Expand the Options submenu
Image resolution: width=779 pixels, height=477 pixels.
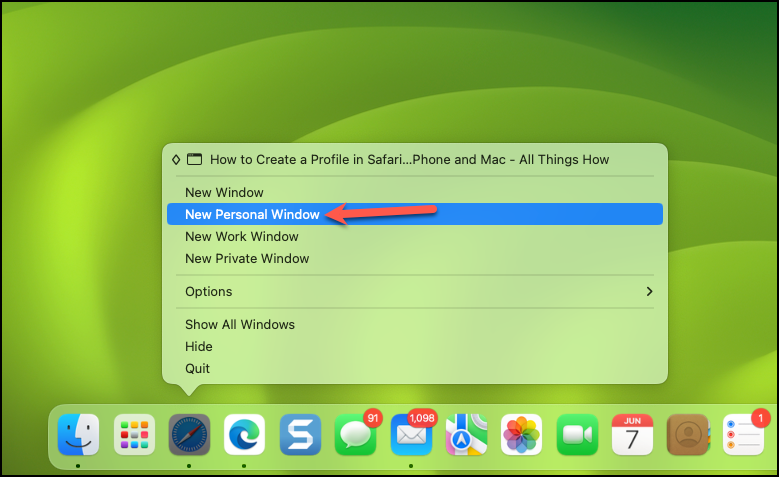(415, 291)
